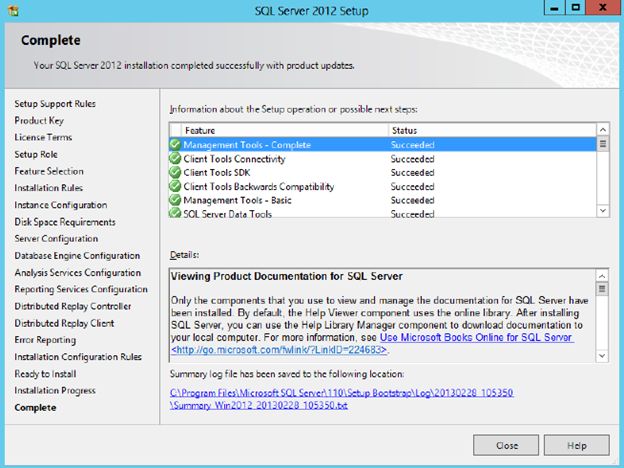
Task: Select the Client Tools Connectivity row
Action: click(383, 158)
